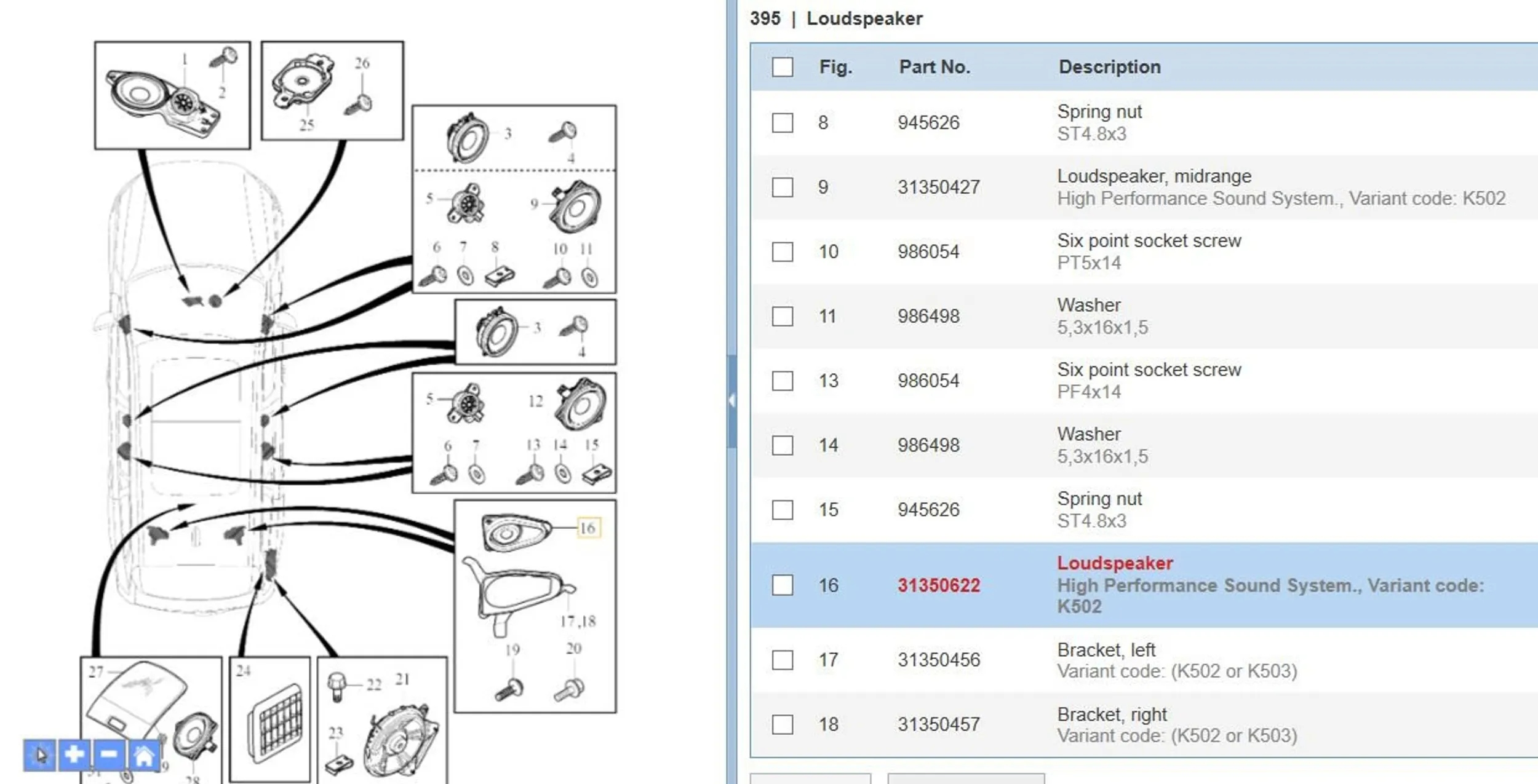Collapse the diagram pane with divider arrow

pos(731,400)
